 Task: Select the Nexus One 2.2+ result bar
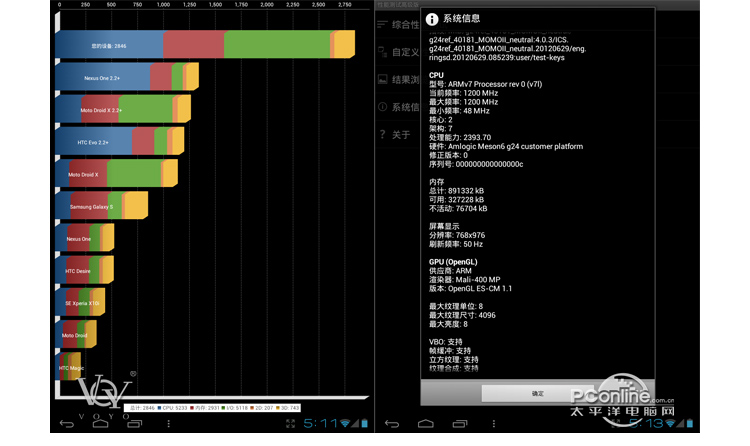[127, 77]
